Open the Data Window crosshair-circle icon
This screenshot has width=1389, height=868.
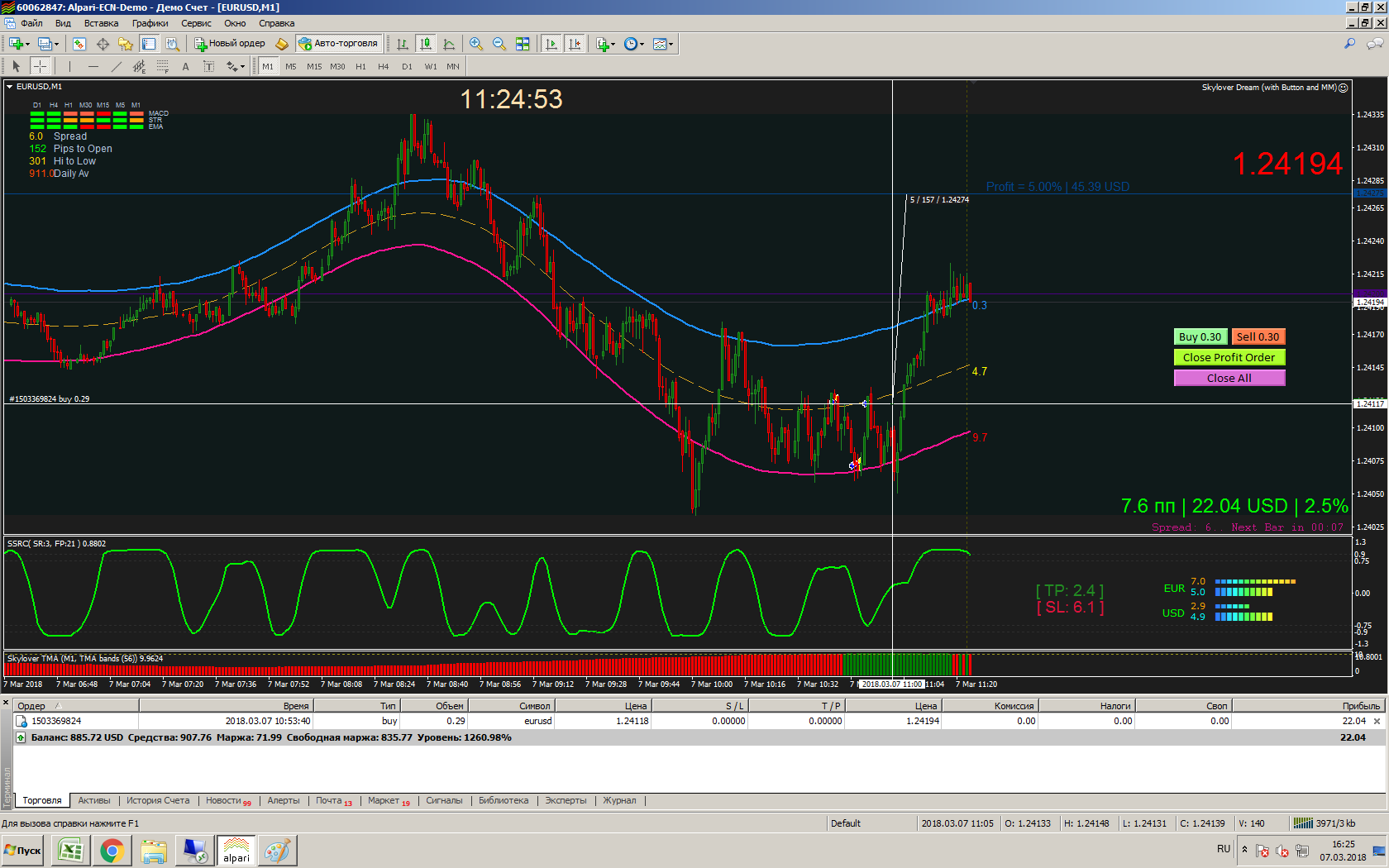pyautogui.click(x=103, y=44)
